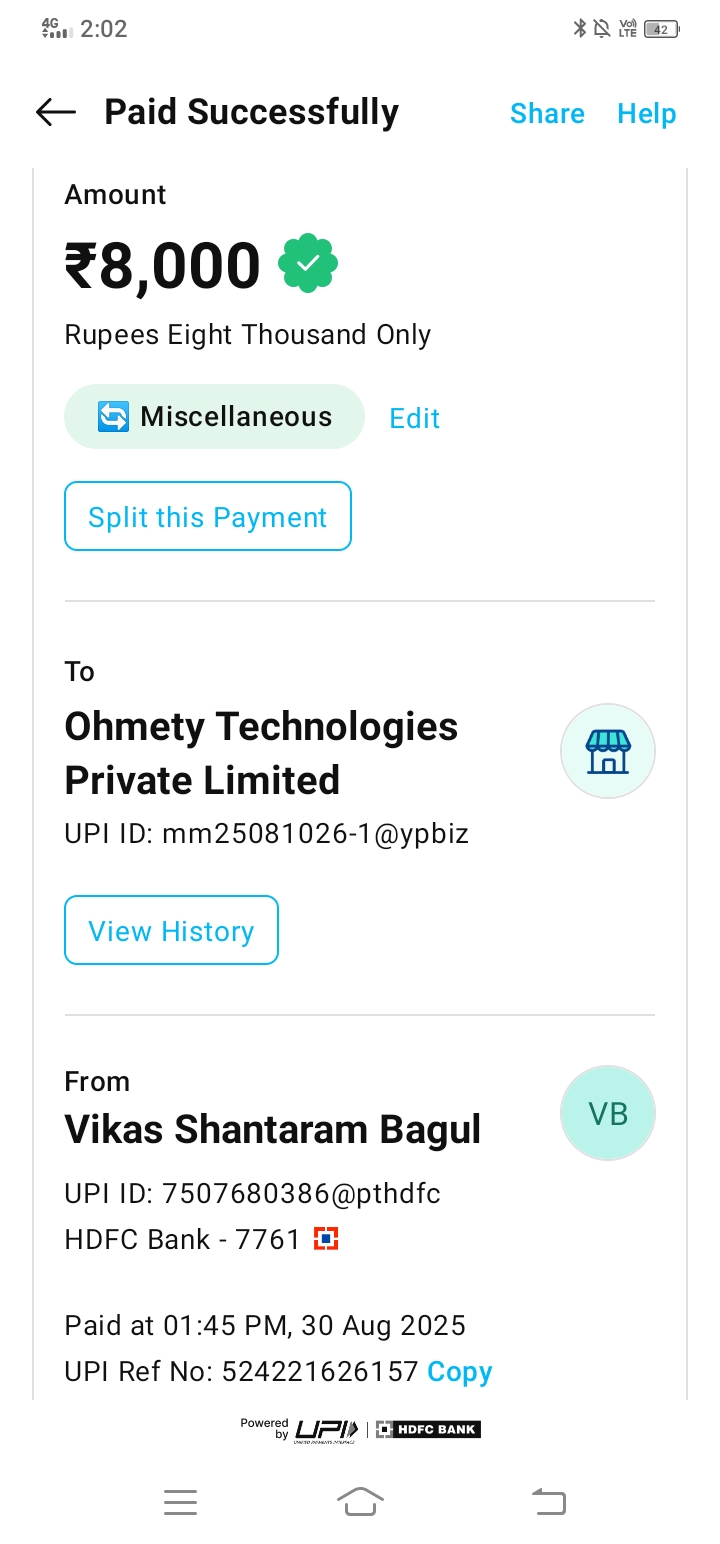
Task: Tap the merchant store icon
Action: 608,751
